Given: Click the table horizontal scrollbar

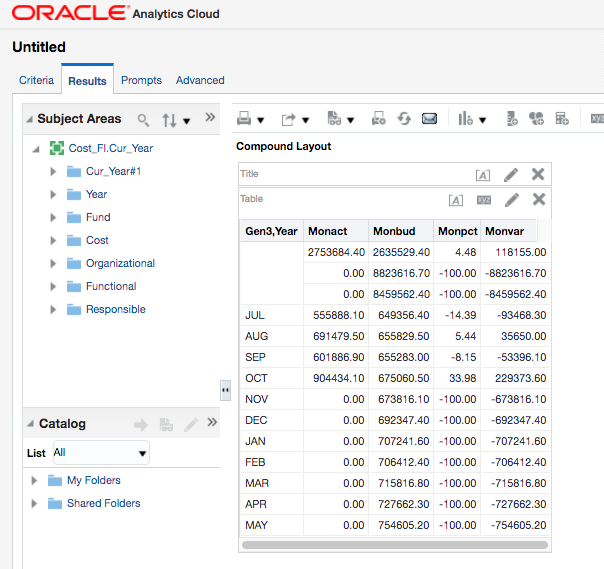Looking at the screenshot, I should coord(395,545).
